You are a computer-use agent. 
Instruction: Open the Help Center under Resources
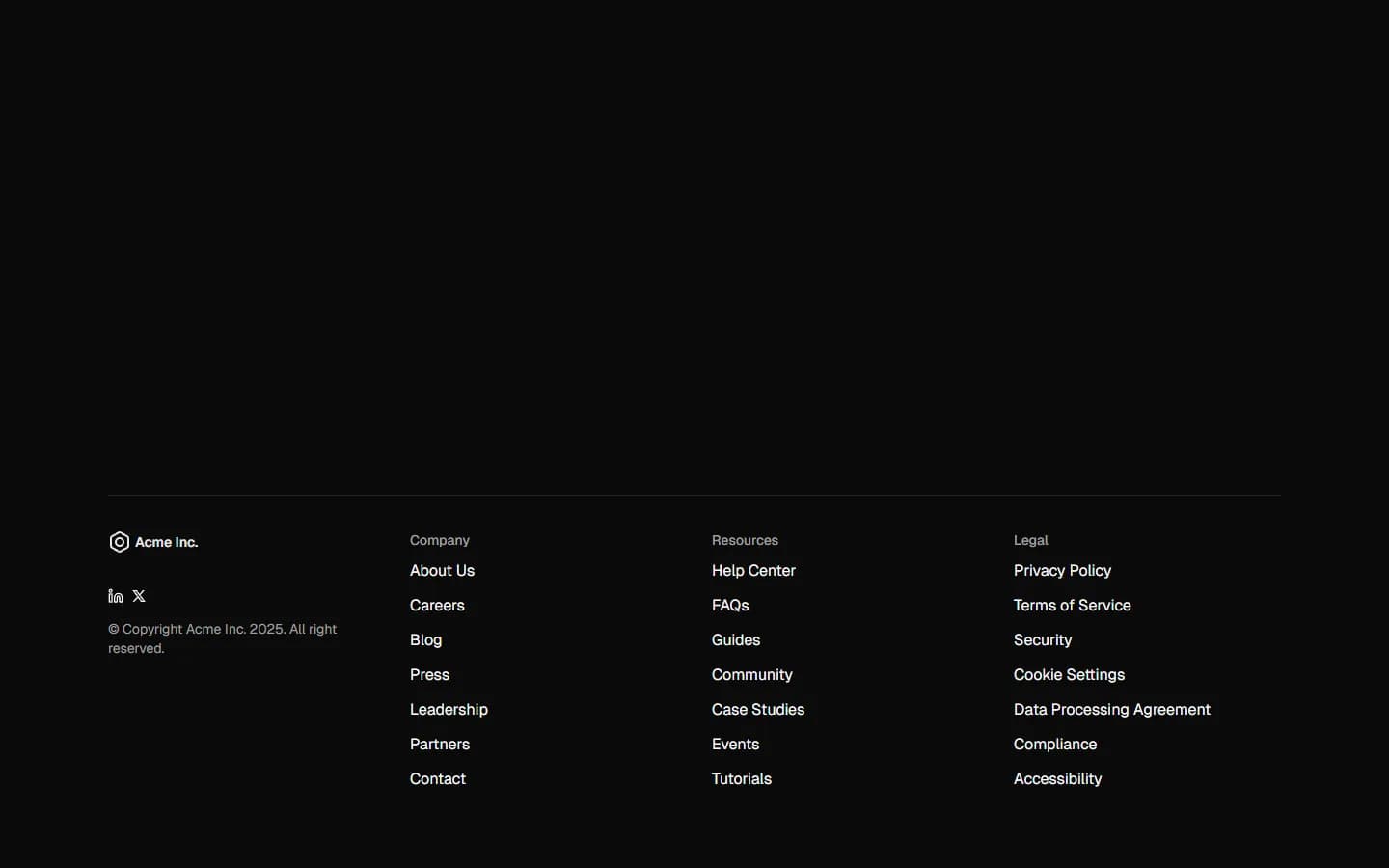tap(753, 570)
